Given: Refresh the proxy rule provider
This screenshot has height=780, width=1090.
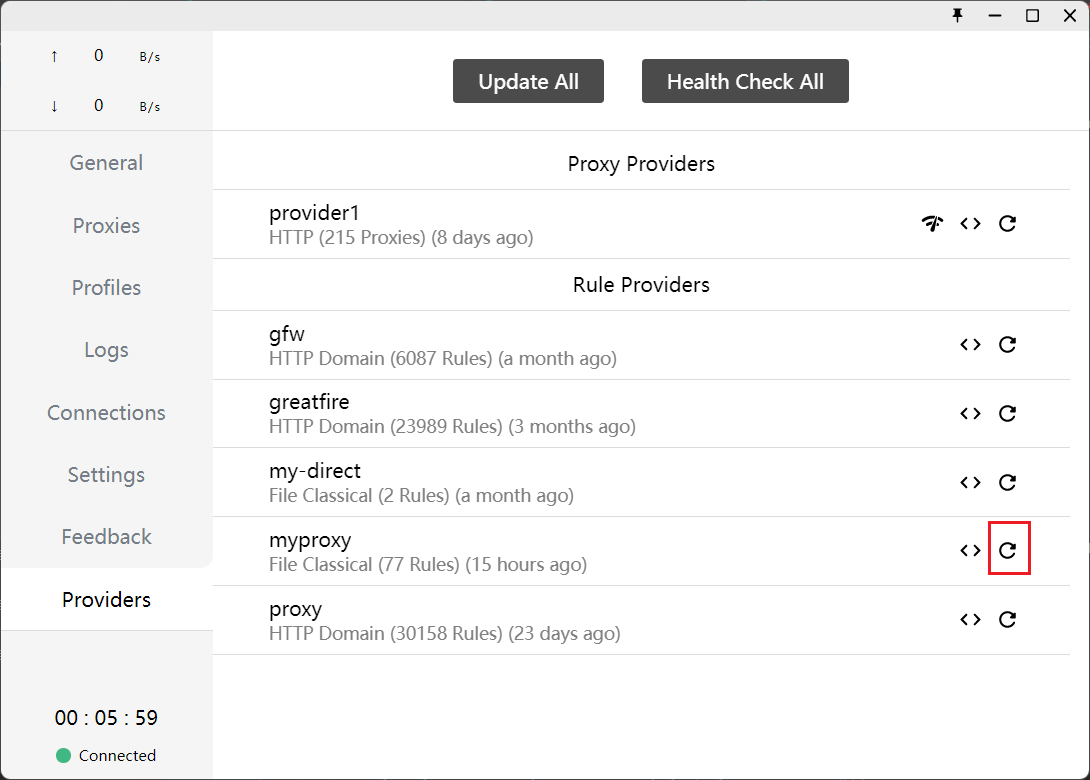Looking at the screenshot, I should coord(1007,619).
